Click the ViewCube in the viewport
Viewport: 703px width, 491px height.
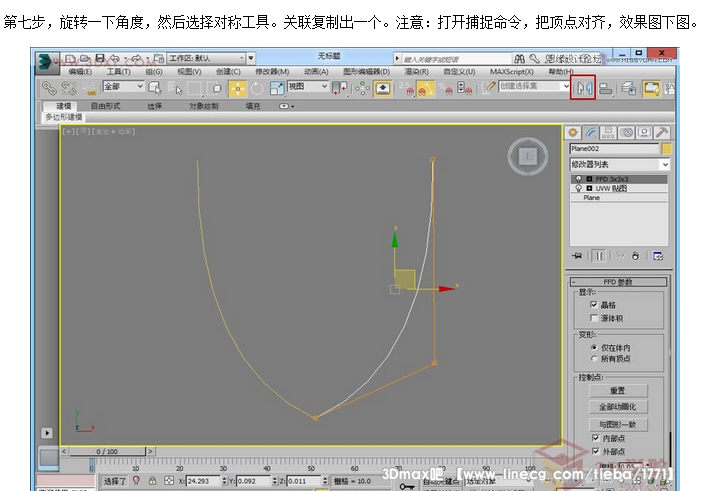tap(528, 156)
